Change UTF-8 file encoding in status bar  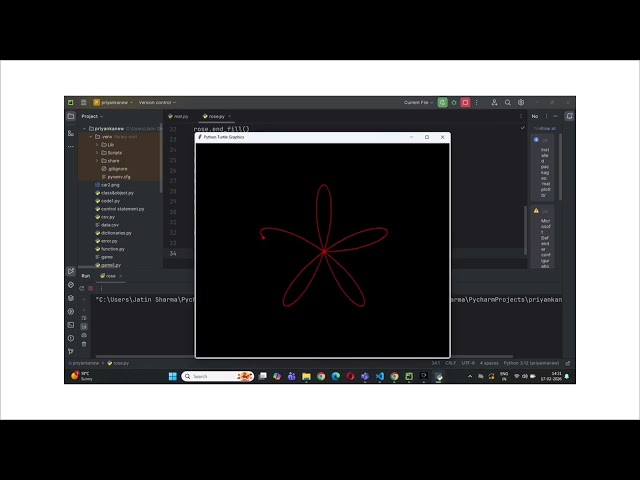click(x=468, y=363)
